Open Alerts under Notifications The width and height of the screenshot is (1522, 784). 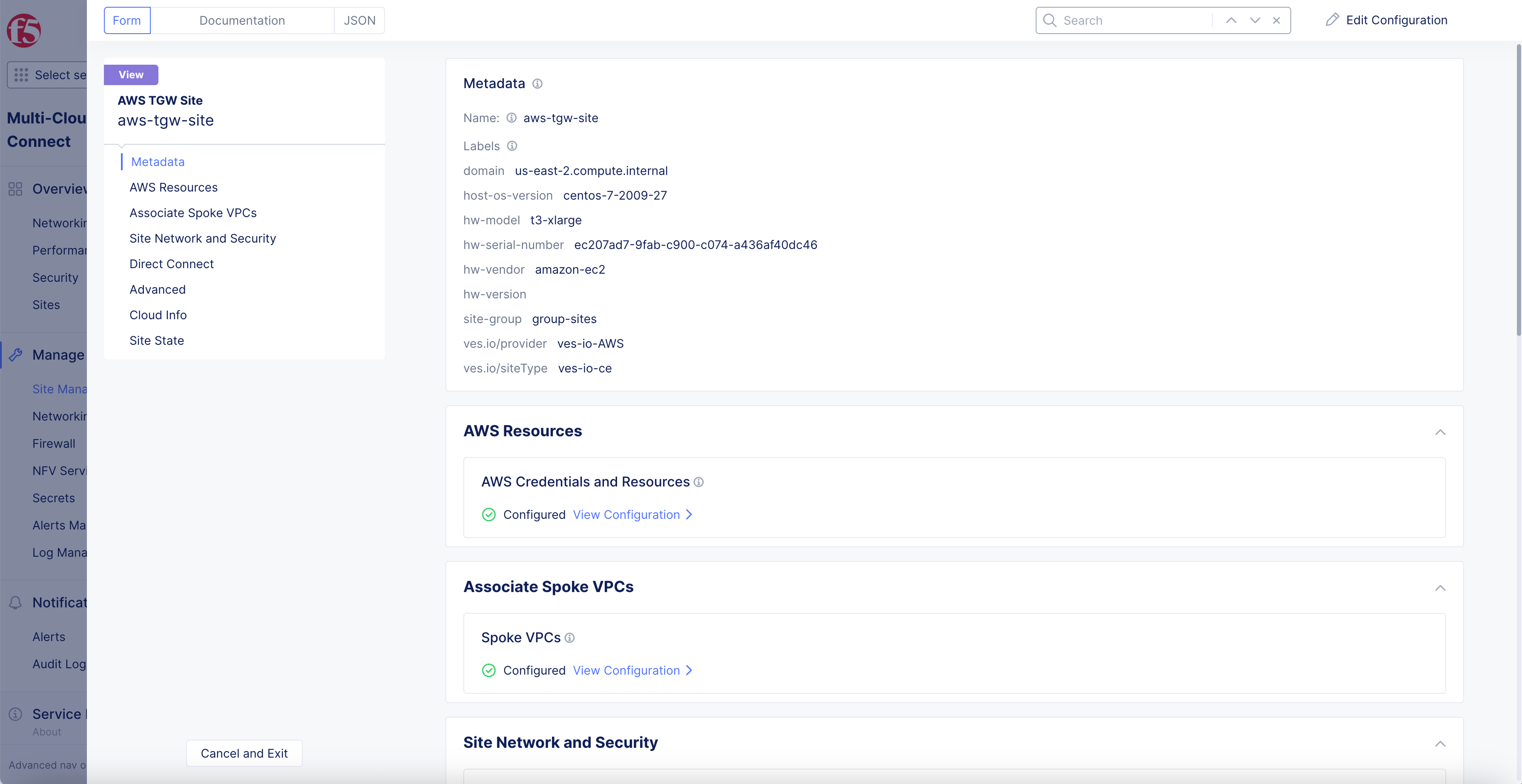pos(49,637)
